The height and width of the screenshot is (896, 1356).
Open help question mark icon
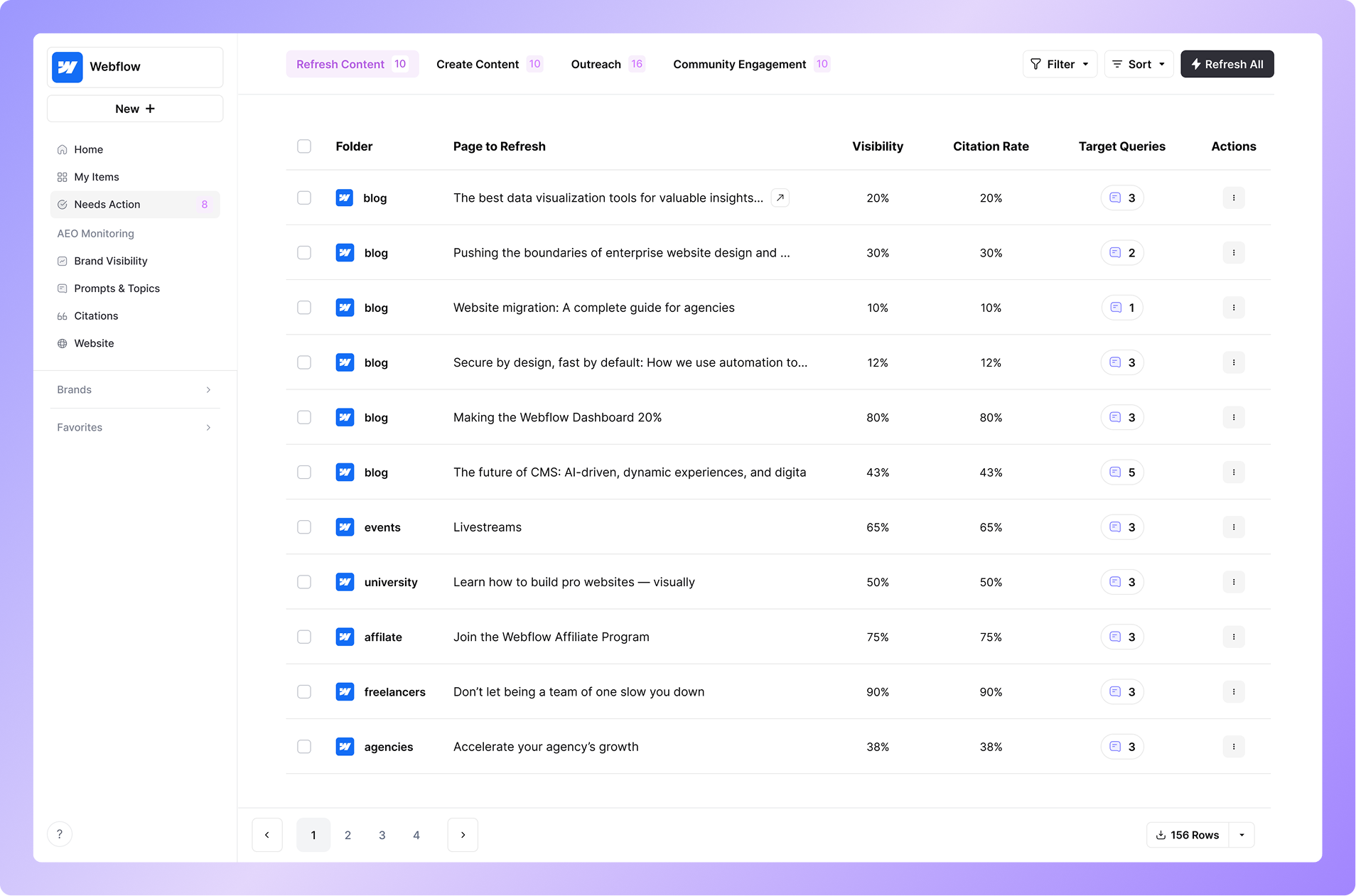coord(60,834)
